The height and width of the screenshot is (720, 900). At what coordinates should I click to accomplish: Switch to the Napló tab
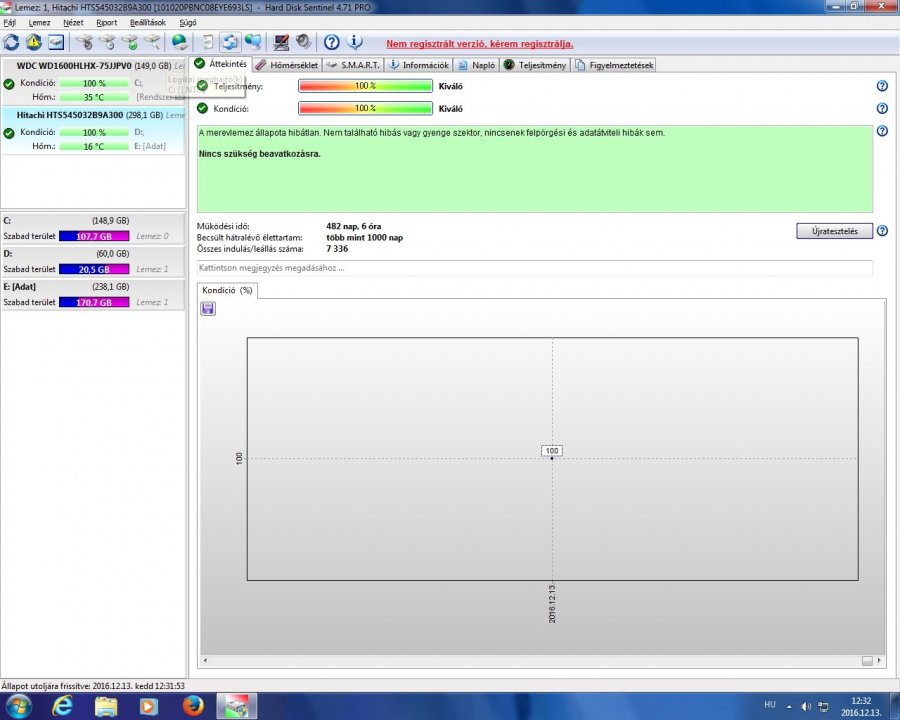[x=477, y=65]
